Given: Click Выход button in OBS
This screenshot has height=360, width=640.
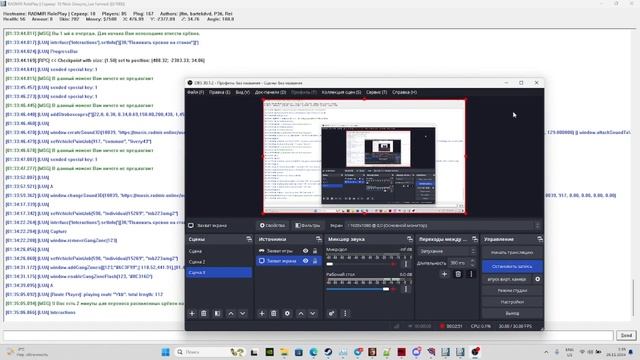Looking at the screenshot, I should (512, 313).
